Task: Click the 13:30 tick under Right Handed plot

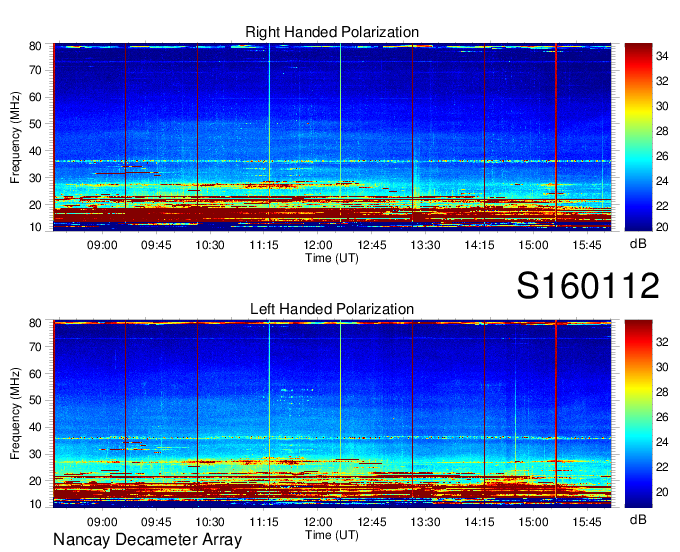Action: [425, 245]
